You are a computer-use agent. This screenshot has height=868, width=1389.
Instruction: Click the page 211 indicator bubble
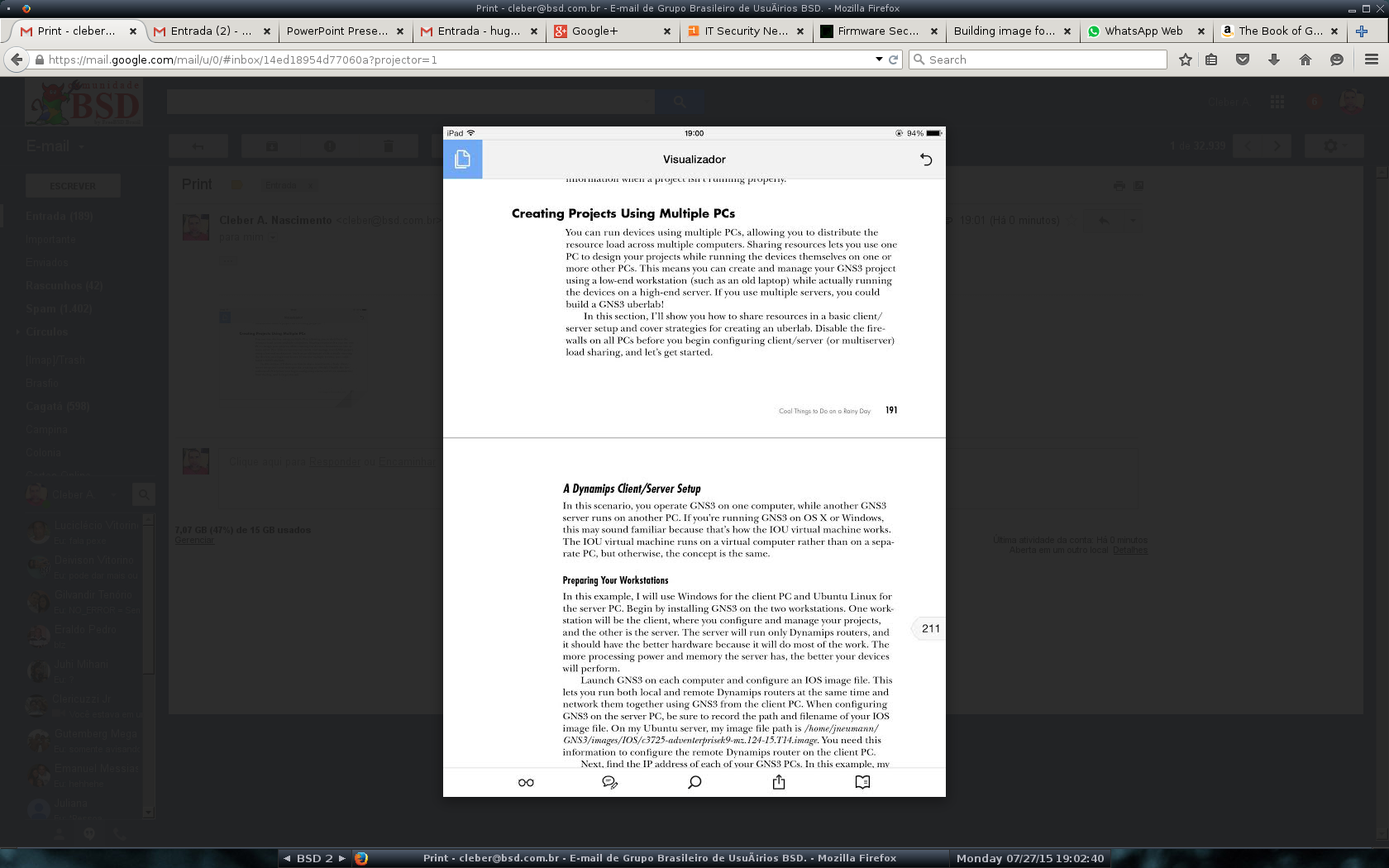click(x=929, y=628)
